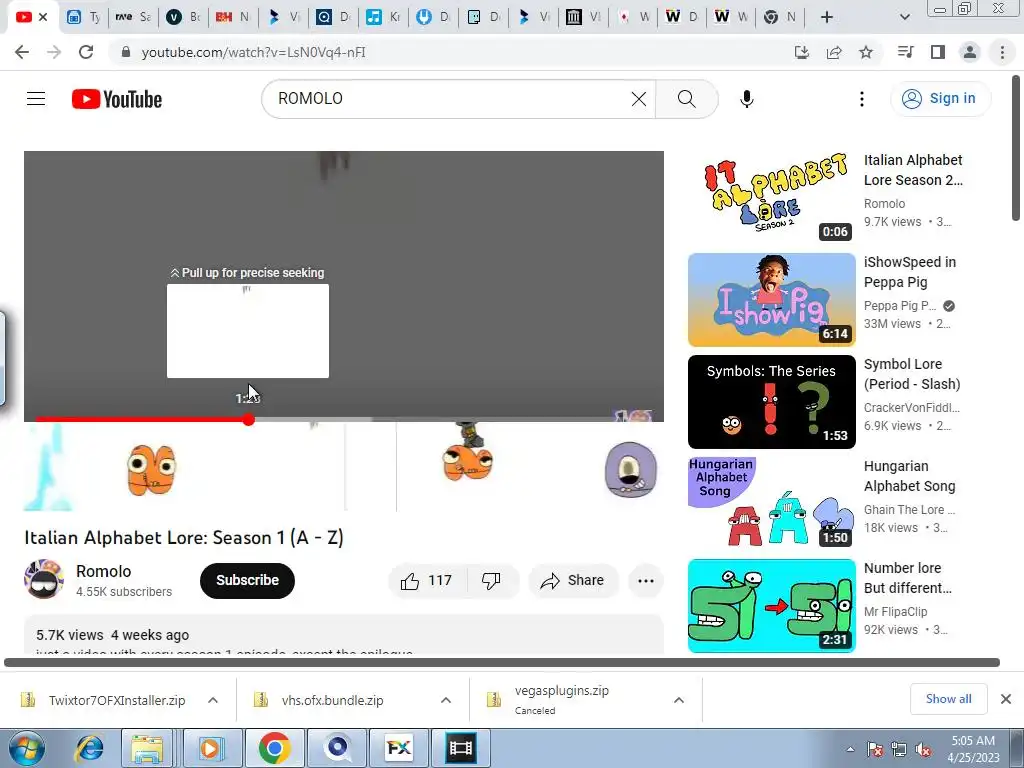Viewport: 1024px width, 768px height.
Task: Click the seek preview thumbnail
Action: (248, 331)
